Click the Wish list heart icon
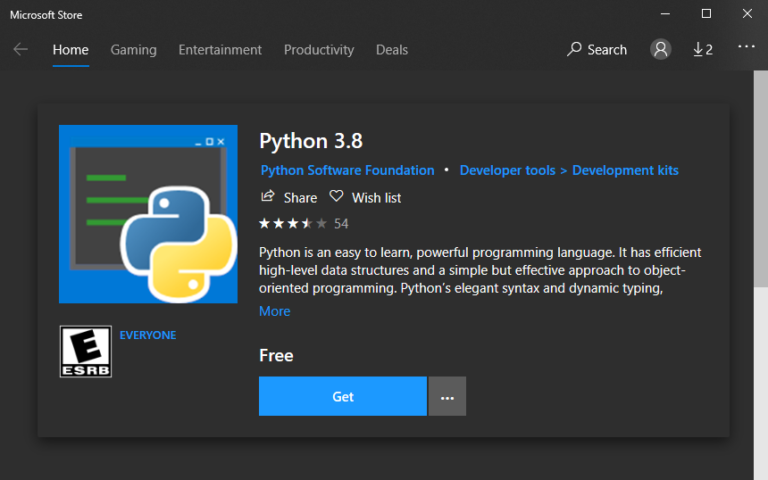This screenshot has width=768, height=480. 337,197
